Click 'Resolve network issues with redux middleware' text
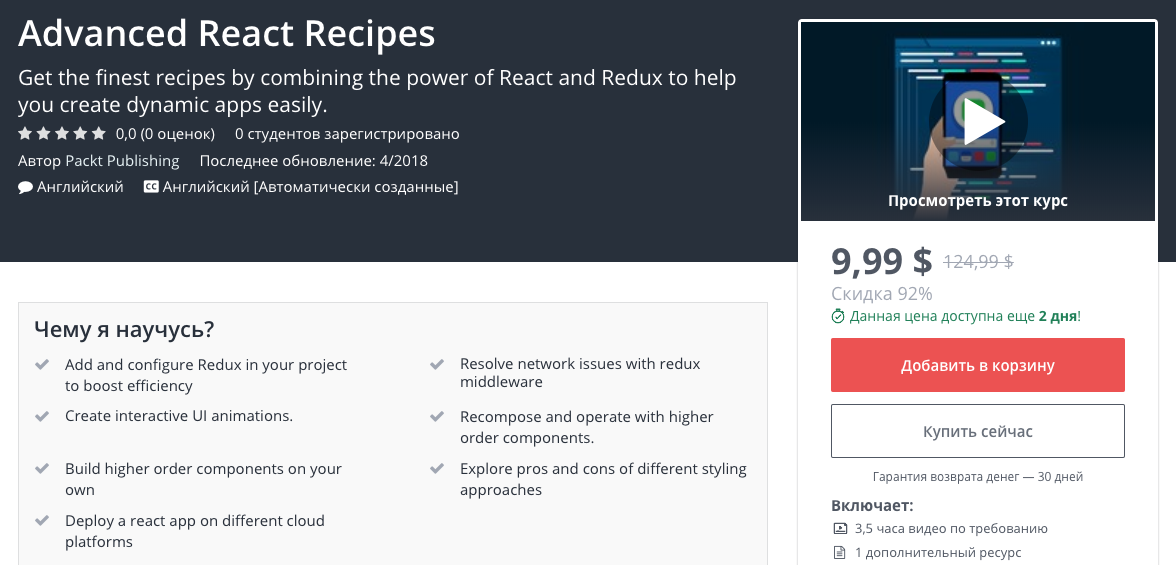Image resolution: width=1176 pixels, height=565 pixels. 580,373
